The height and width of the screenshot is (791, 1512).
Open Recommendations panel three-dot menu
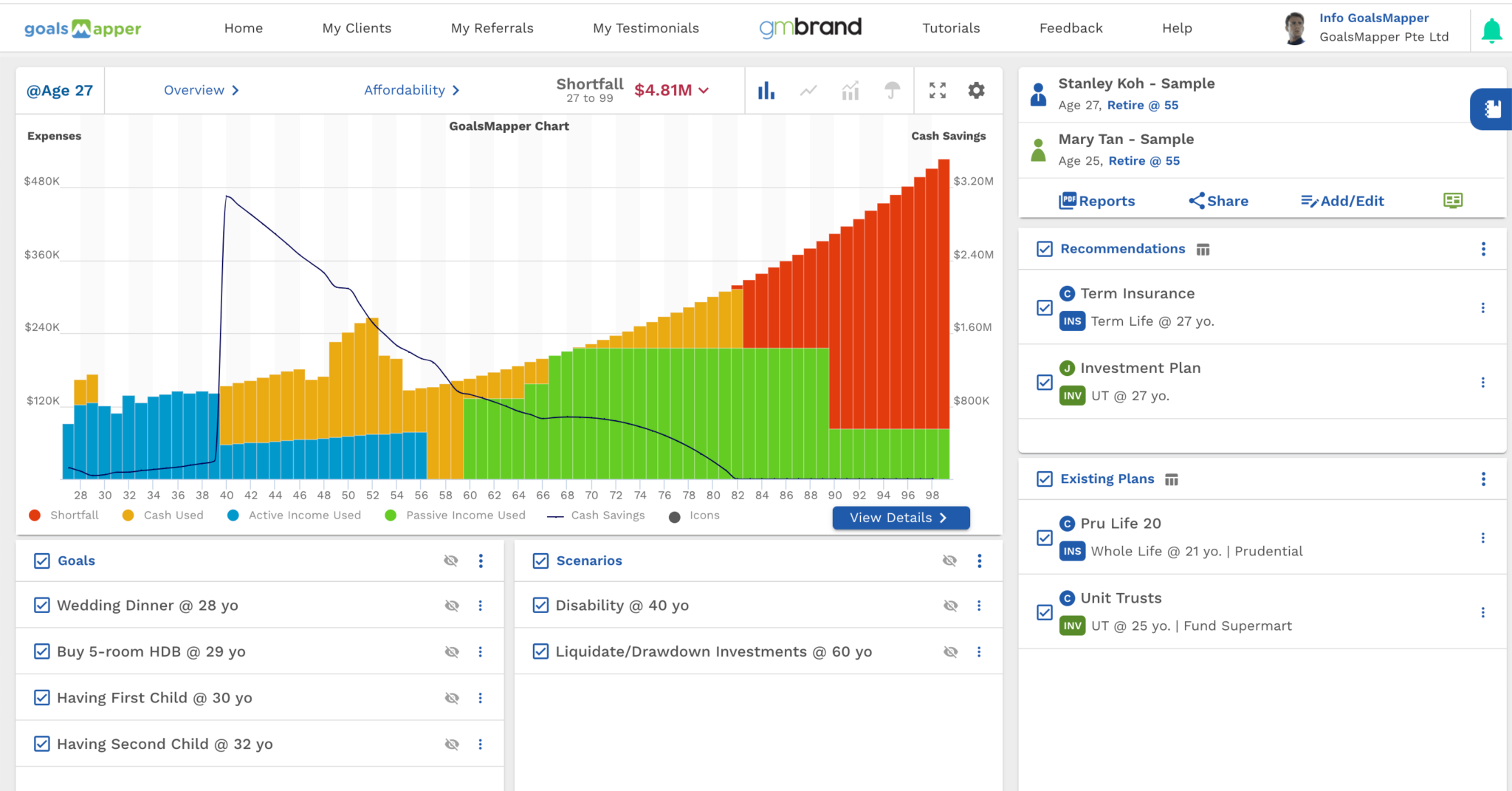(x=1482, y=249)
